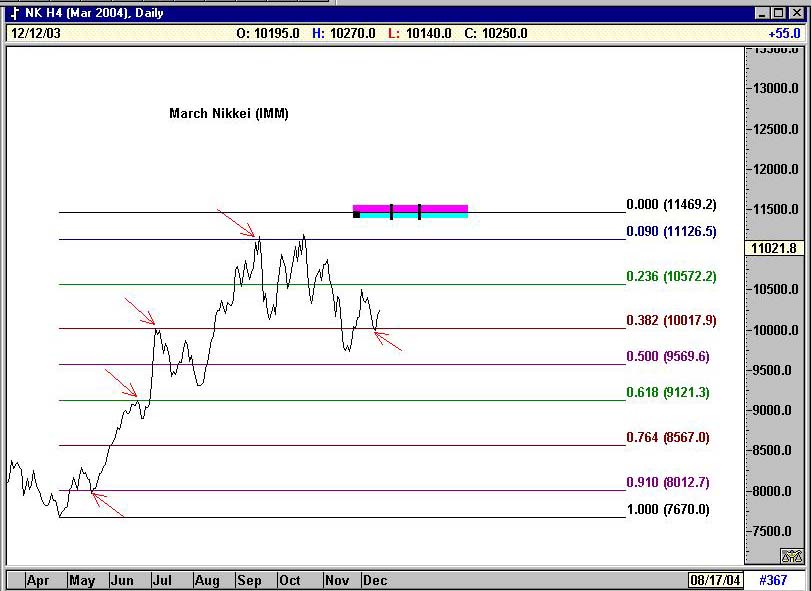The width and height of the screenshot is (811, 591).
Task: Click the balance-scale icon below the price axis
Action: click(x=792, y=556)
